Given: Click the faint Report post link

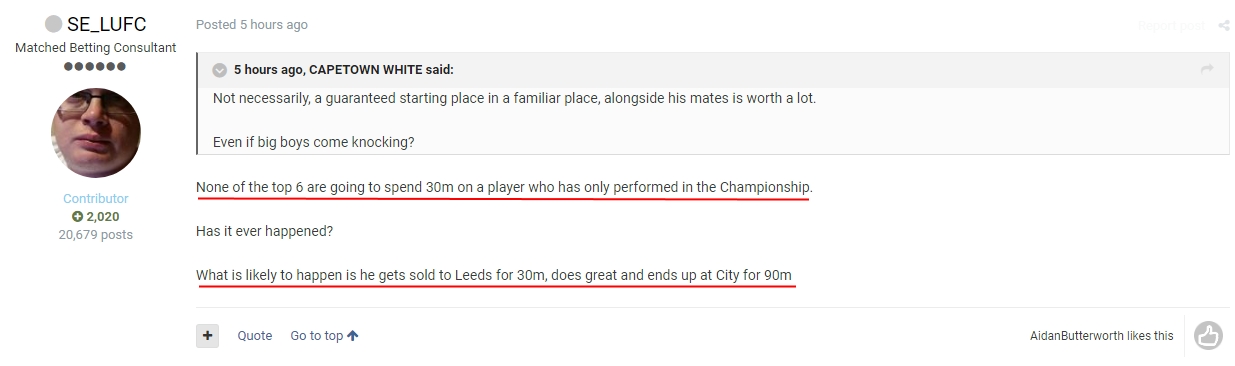Looking at the screenshot, I should point(1171,25).
